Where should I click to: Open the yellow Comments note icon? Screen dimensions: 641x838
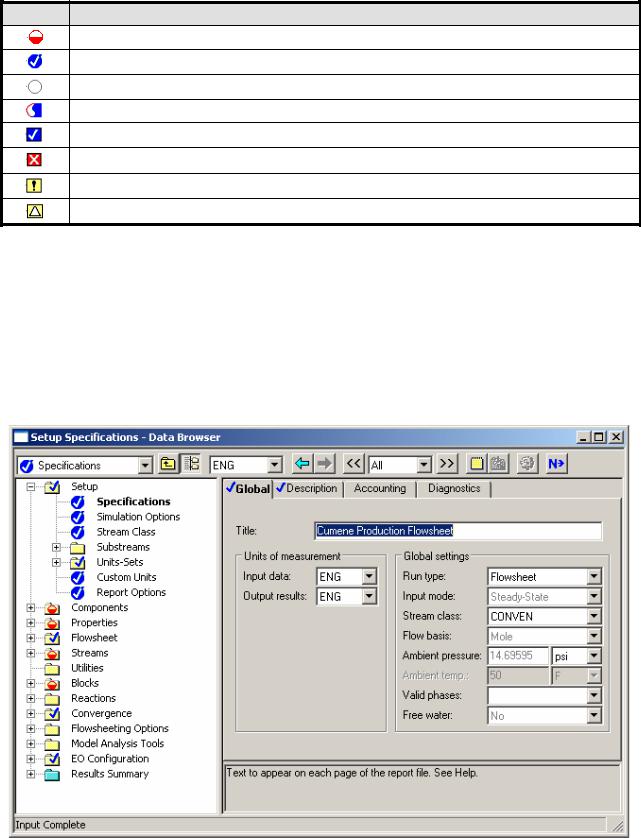(477, 463)
